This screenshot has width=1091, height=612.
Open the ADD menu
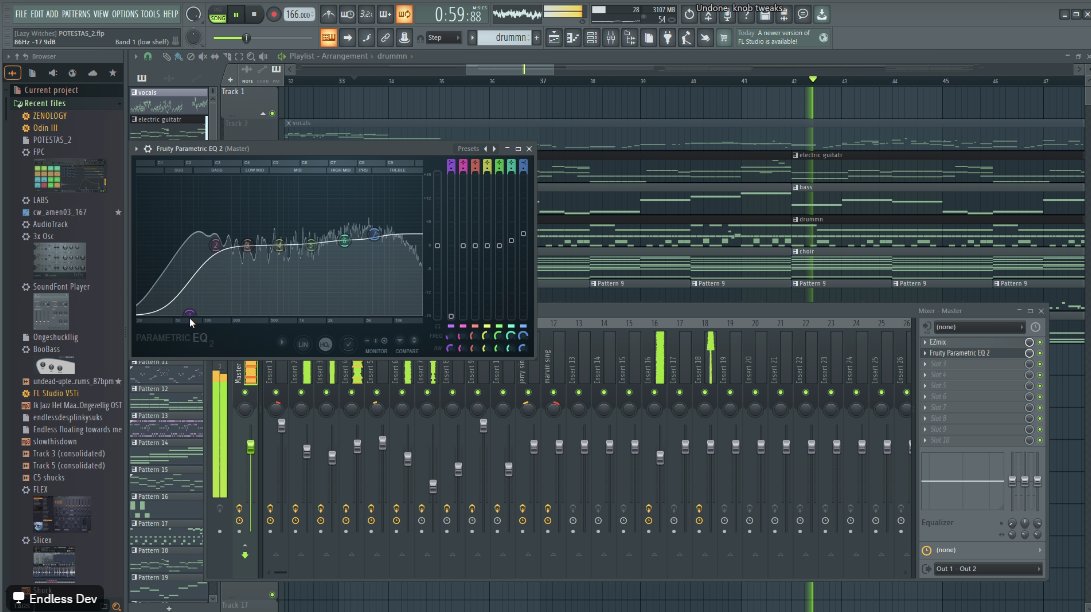click(x=52, y=14)
